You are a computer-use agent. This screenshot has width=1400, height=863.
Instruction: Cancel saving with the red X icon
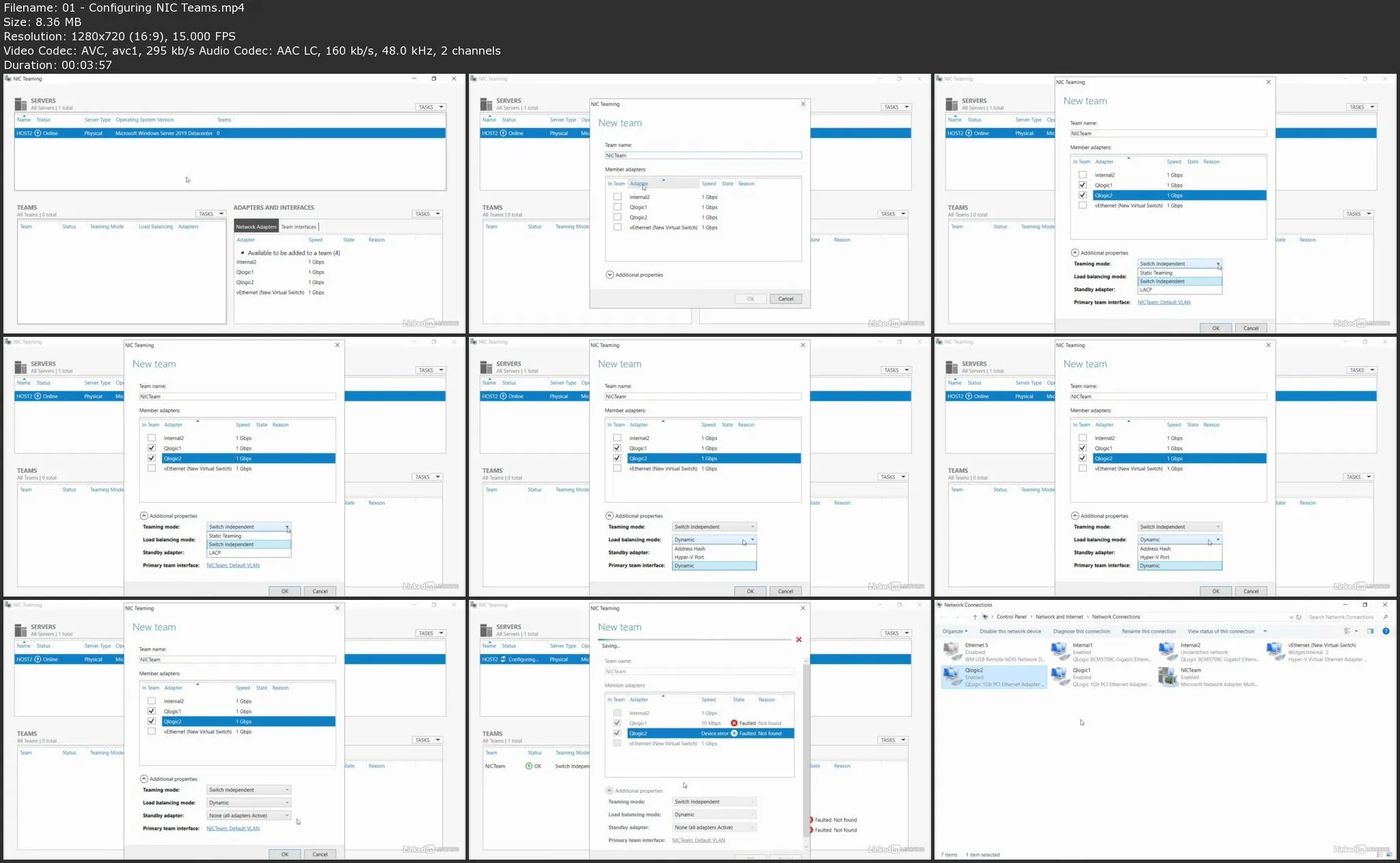[x=798, y=640]
